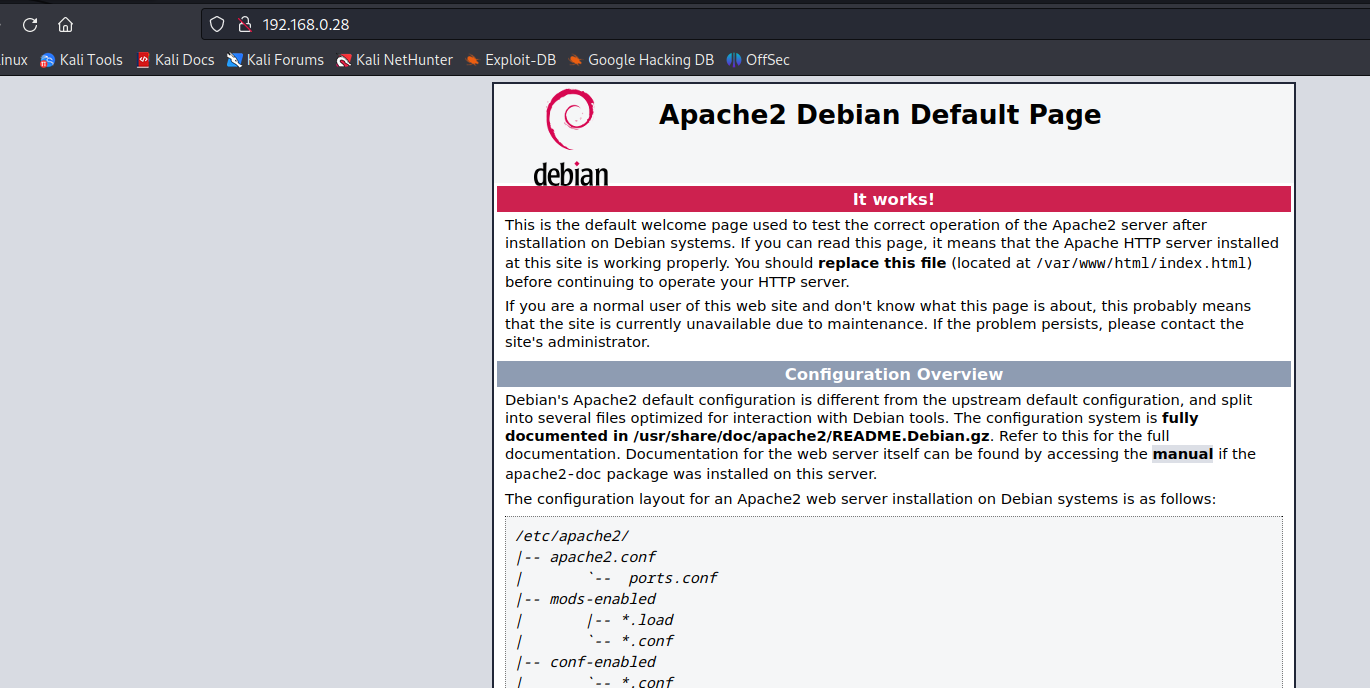Click the Debian logo image
This screenshot has height=688, width=1370.
570,137
